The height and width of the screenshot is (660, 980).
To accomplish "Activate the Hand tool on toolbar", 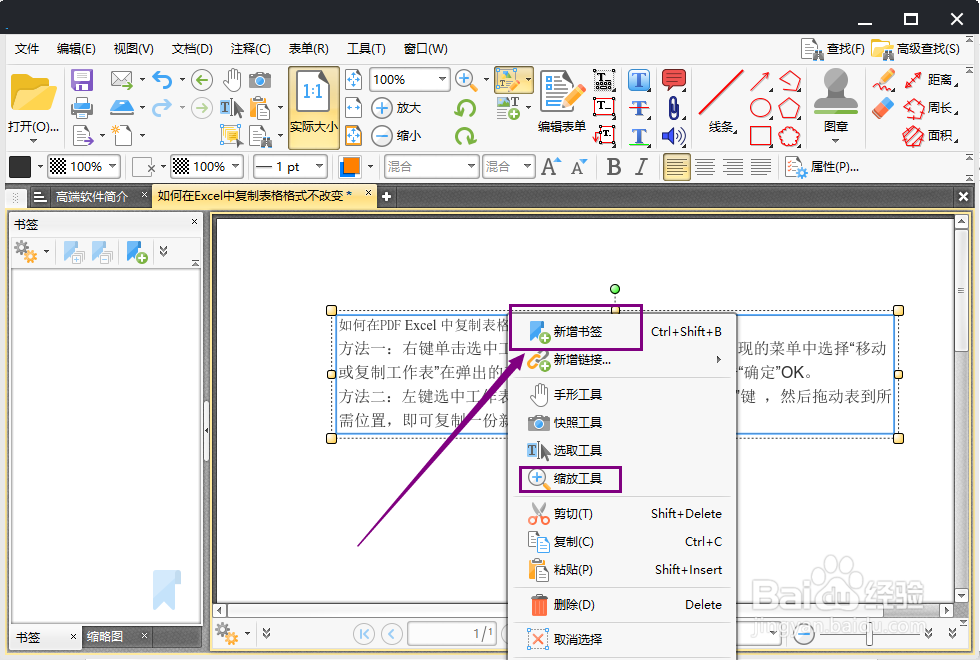I will coord(233,78).
